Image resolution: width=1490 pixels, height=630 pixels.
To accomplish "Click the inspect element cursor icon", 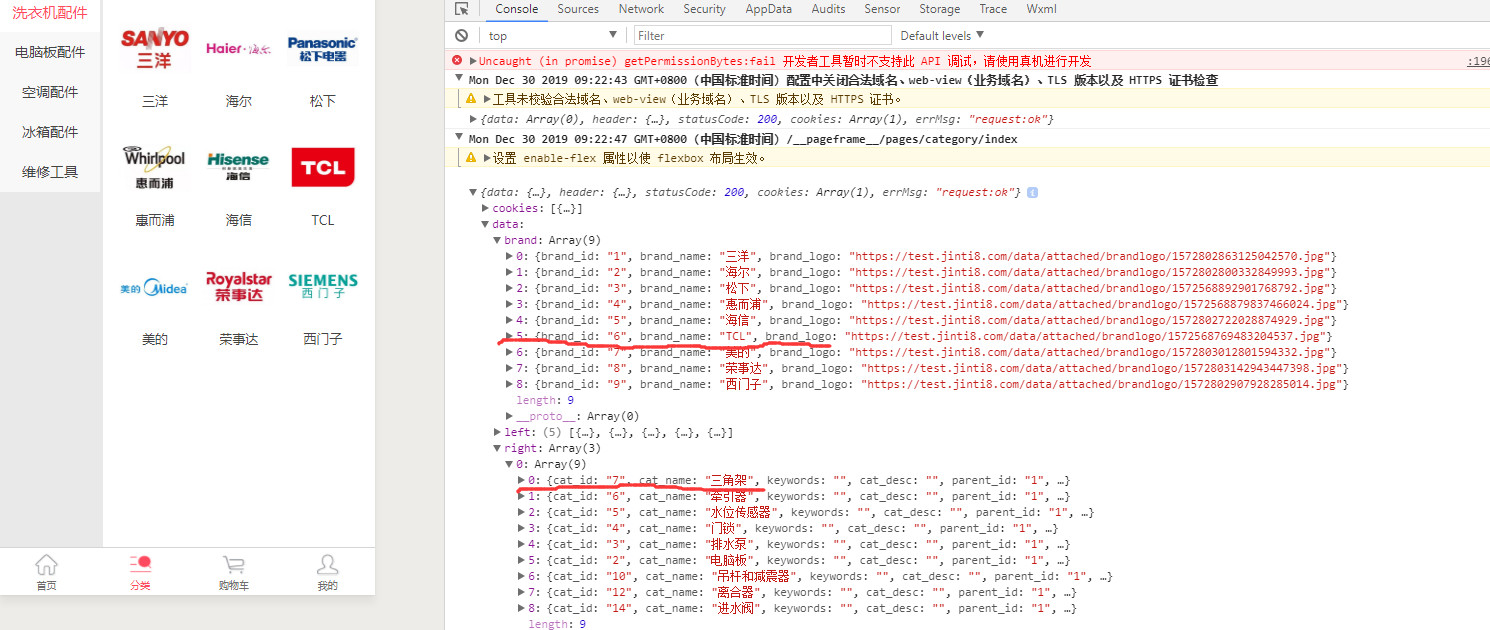I will [x=461, y=9].
